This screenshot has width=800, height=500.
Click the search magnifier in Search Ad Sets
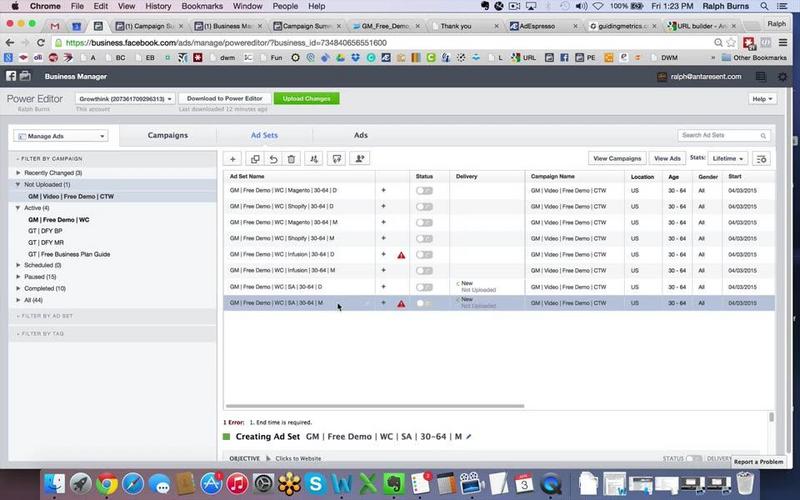pos(763,136)
